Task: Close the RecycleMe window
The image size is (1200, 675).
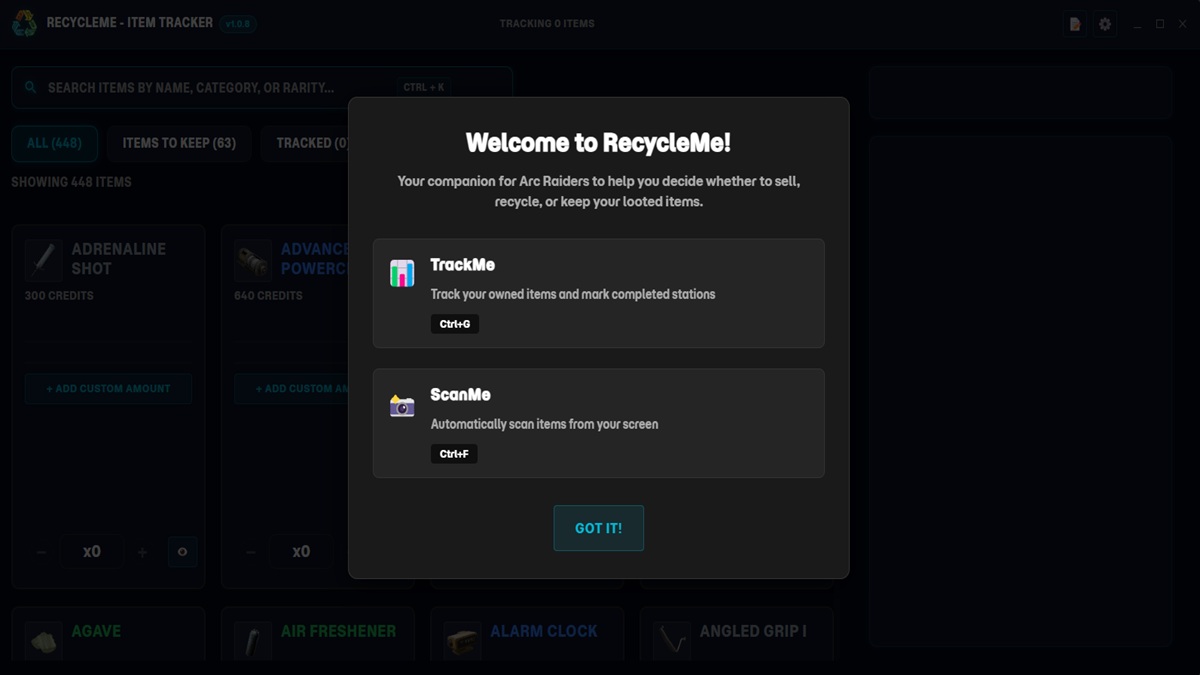Action: pos(1183,24)
